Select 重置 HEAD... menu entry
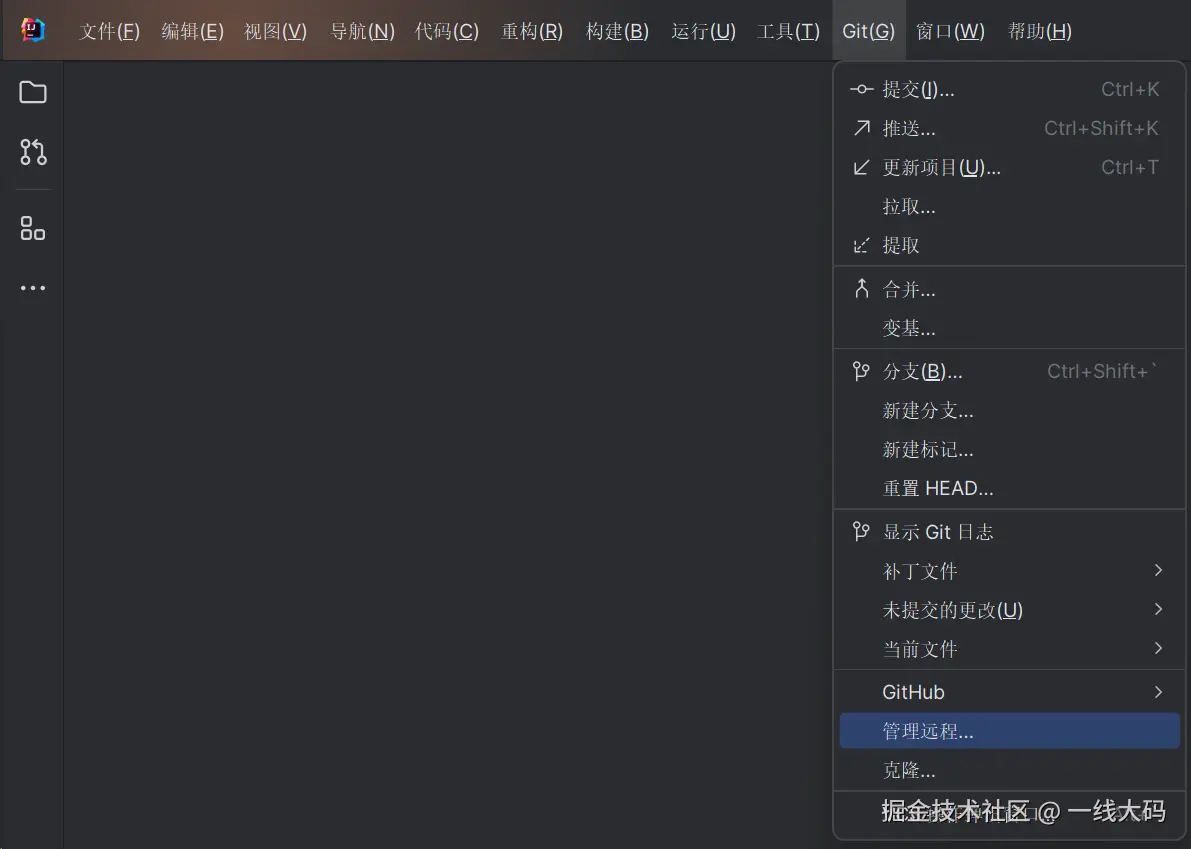The width and height of the screenshot is (1191, 849). point(1009,488)
